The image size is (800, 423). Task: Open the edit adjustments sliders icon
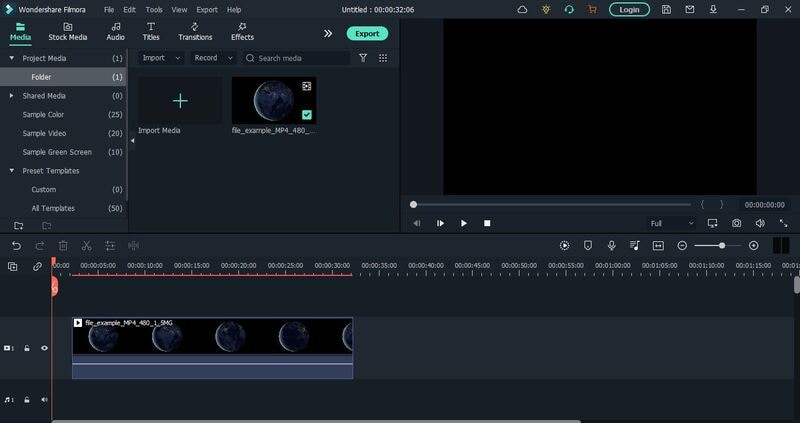point(110,246)
